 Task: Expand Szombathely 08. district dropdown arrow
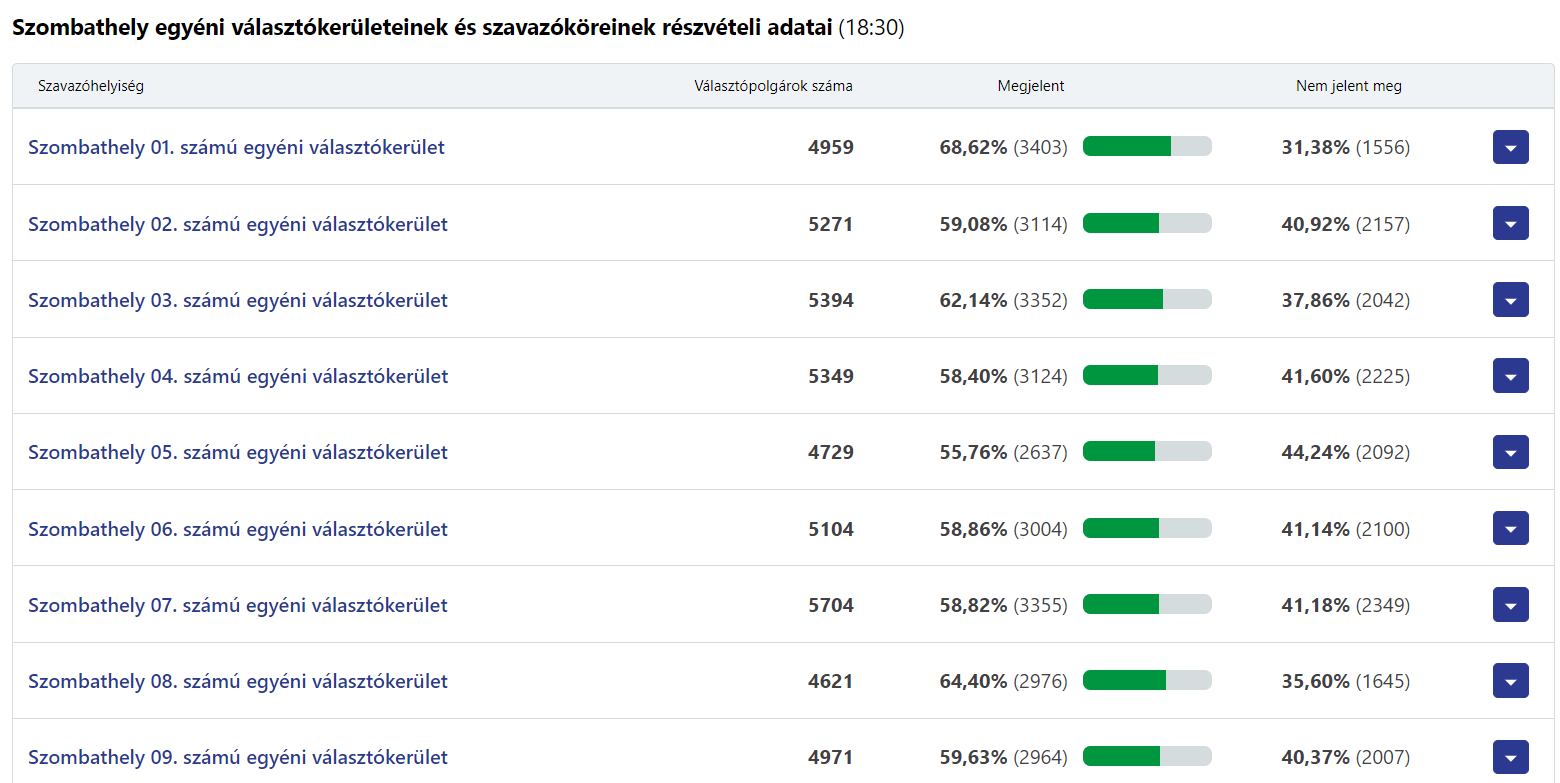[x=1510, y=681]
